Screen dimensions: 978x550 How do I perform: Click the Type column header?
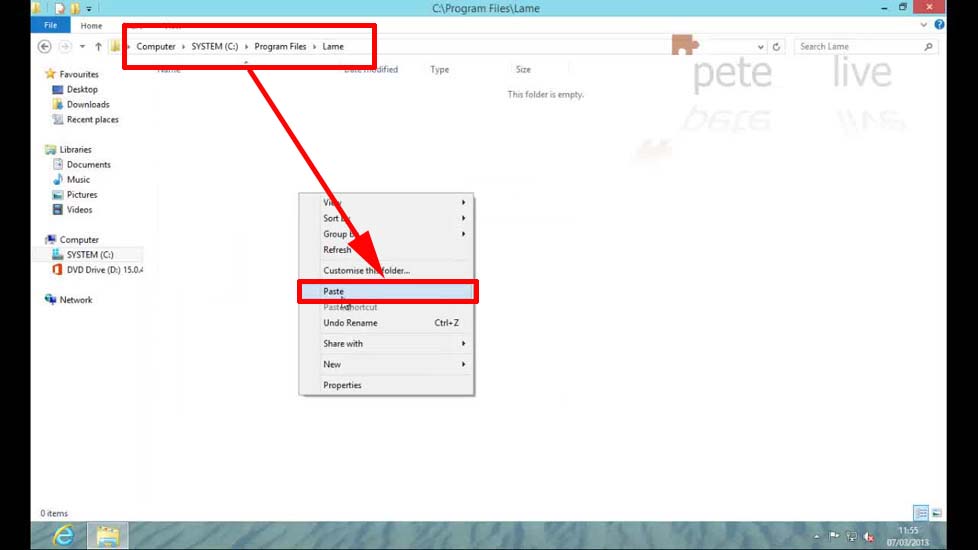440,69
